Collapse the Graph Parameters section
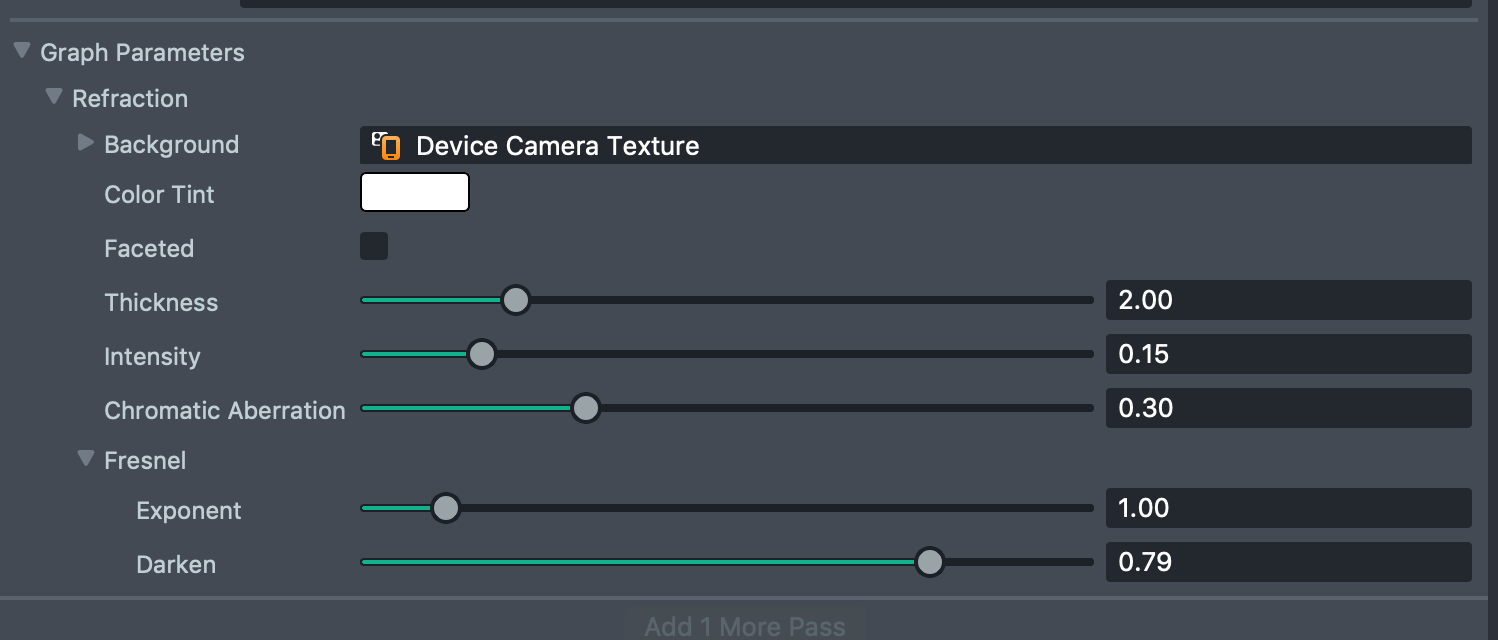The width and height of the screenshot is (1498, 640). click(x=22, y=51)
